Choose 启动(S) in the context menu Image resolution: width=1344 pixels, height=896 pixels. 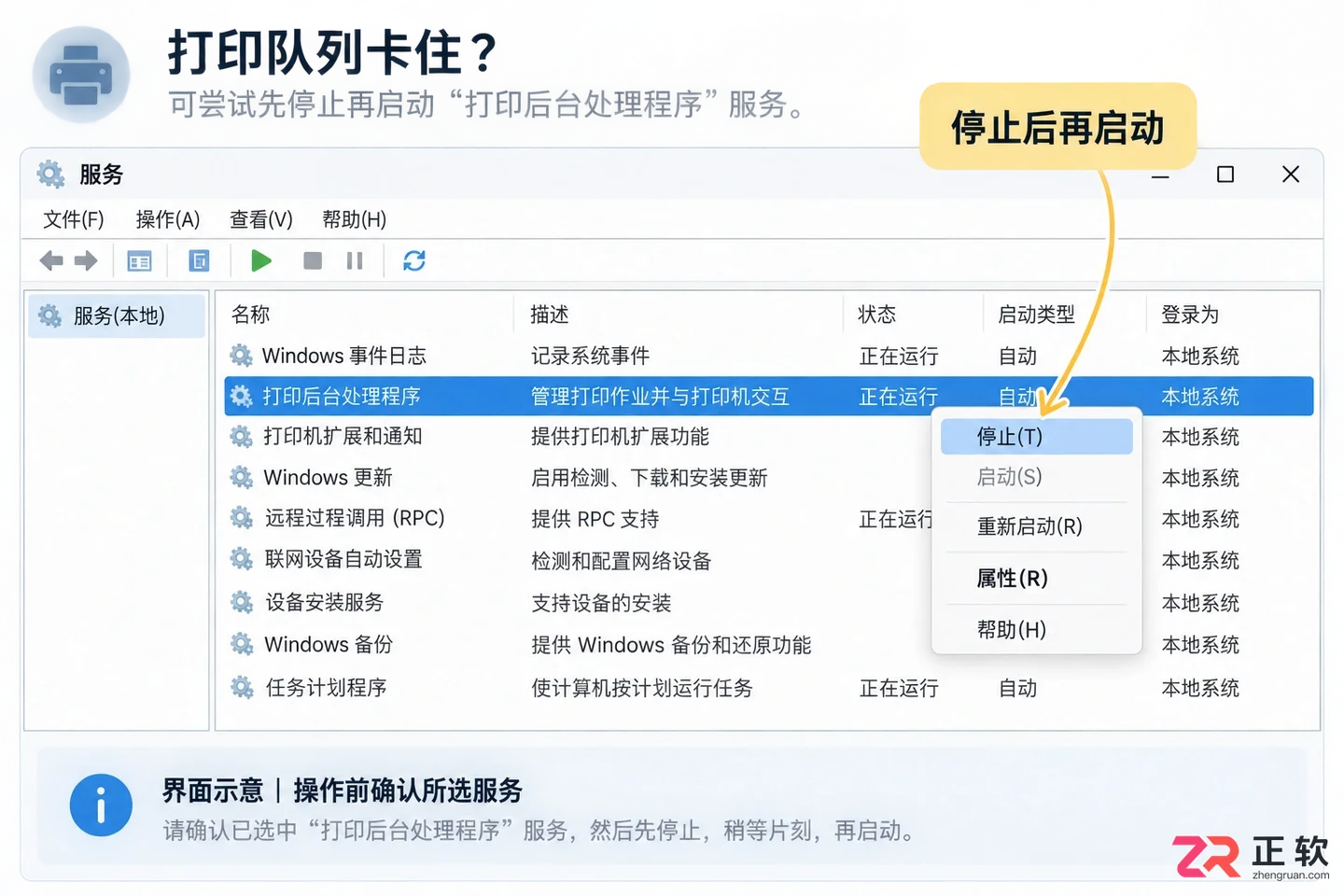[x=1036, y=477]
